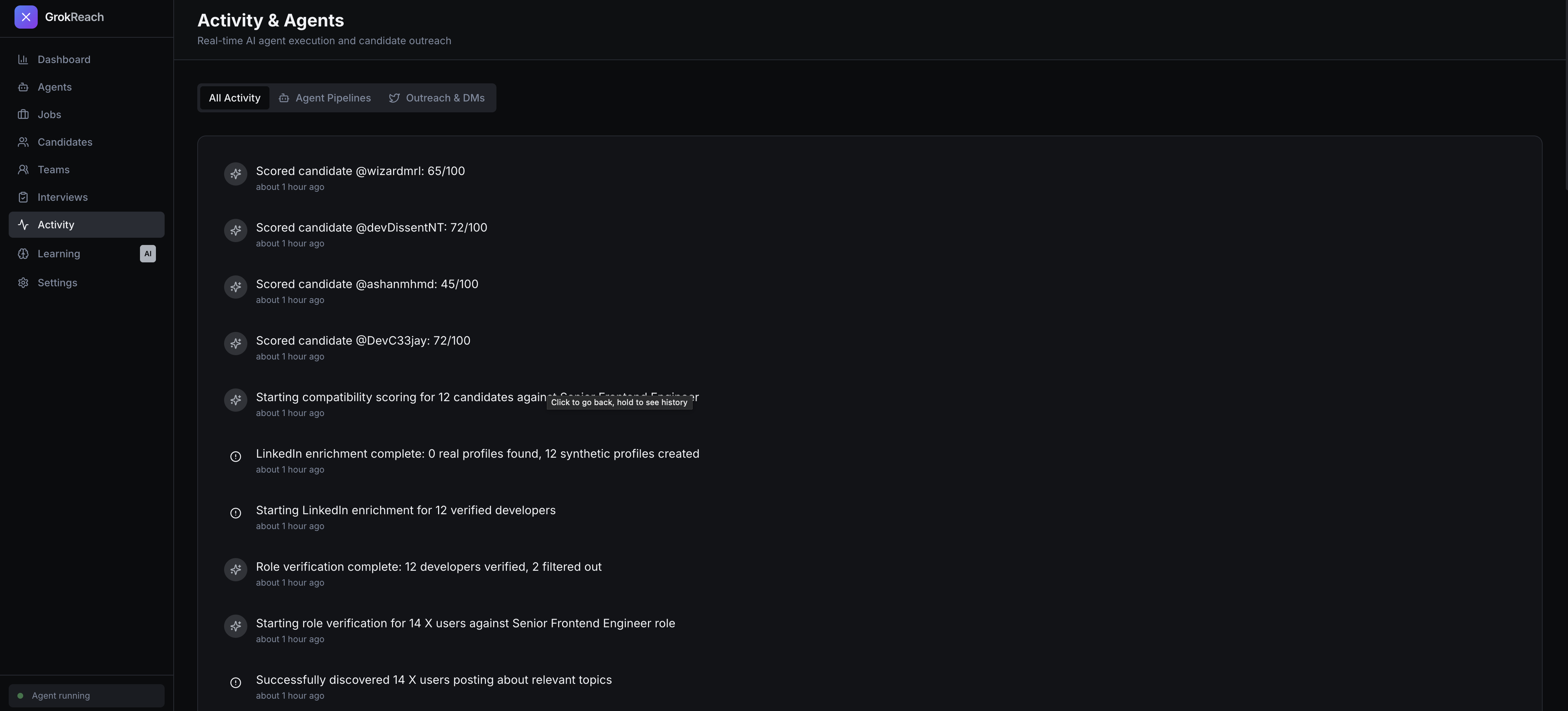Click the sparkle icon beside @wizardmrl score
Image resolution: width=1568 pixels, height=711 pixels.
tap(236, 174)
